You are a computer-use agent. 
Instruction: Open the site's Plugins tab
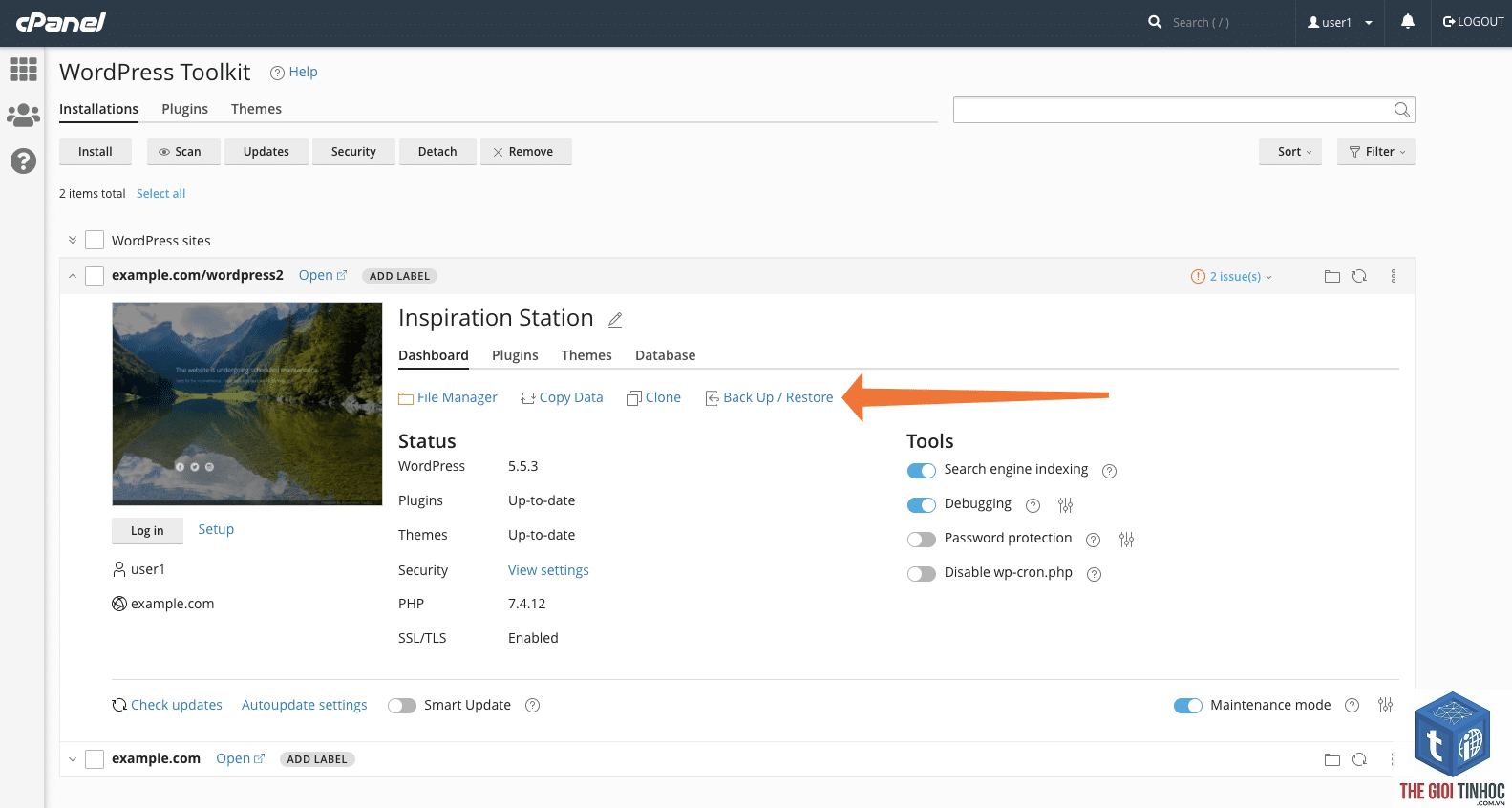point(515,355)
